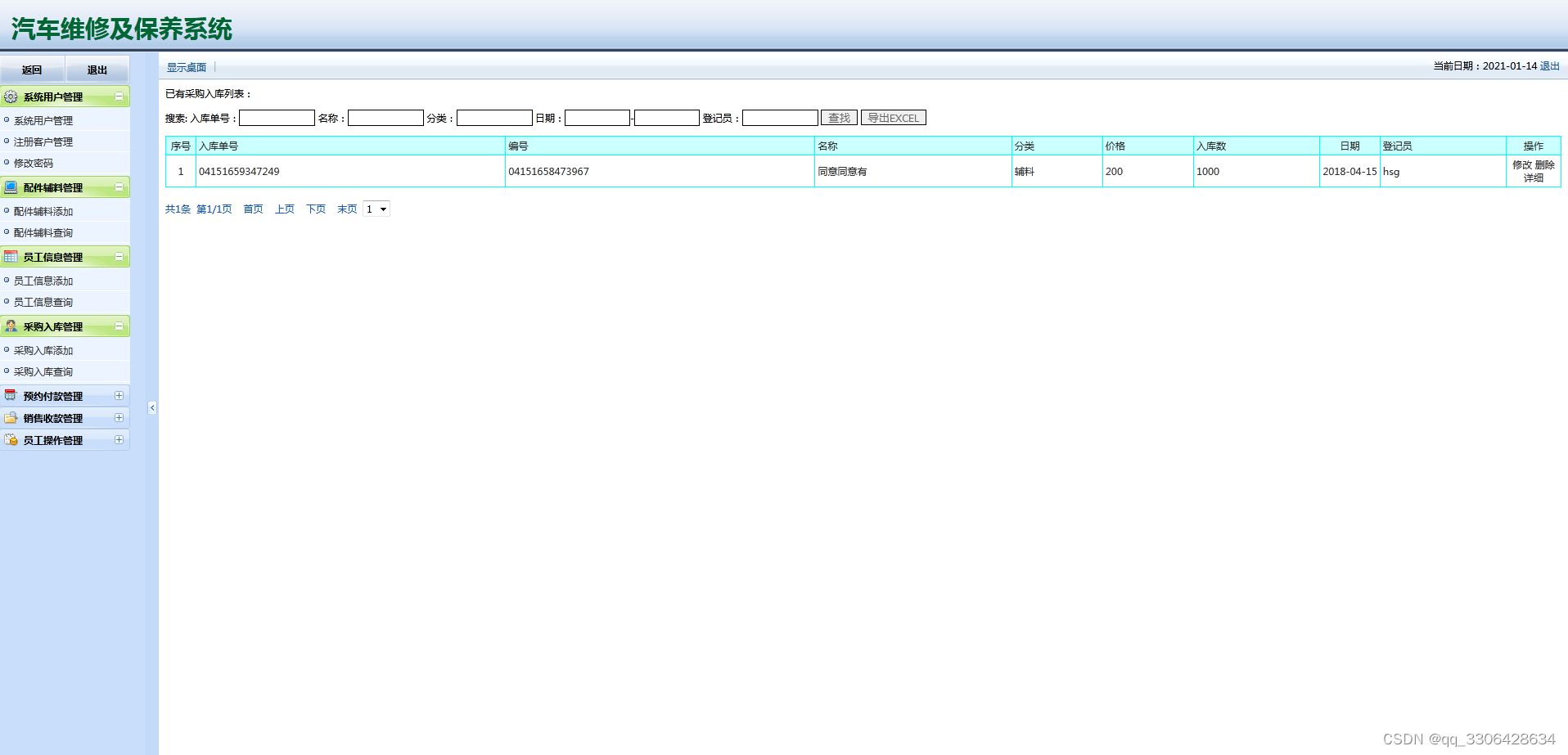1568x755 pixels.
Task: Open 系统用户管理 menu item
Action: click(x=43, y=120)
